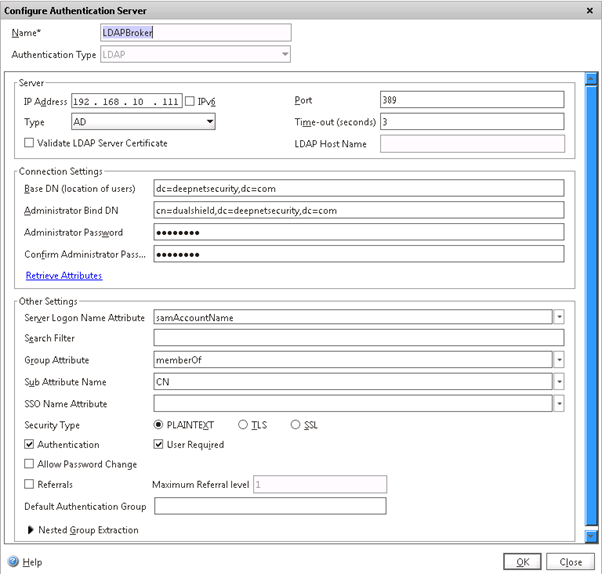
Task: Open Server Logon Name Attribute dropdown arrow
Action: point(559,317)
